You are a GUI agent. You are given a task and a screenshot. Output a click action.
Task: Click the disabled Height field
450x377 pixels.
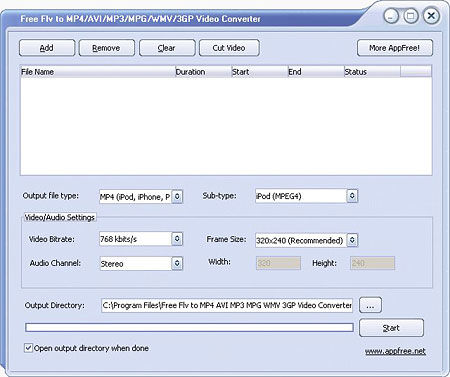pos(373,263)
